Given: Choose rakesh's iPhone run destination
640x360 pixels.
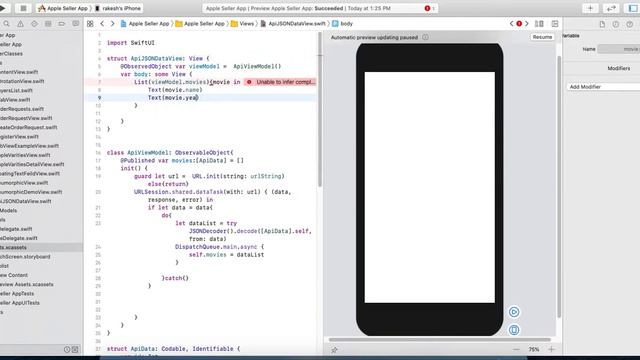Looking at the screenshot, I should pyautogui.click(x=118, y=8).
